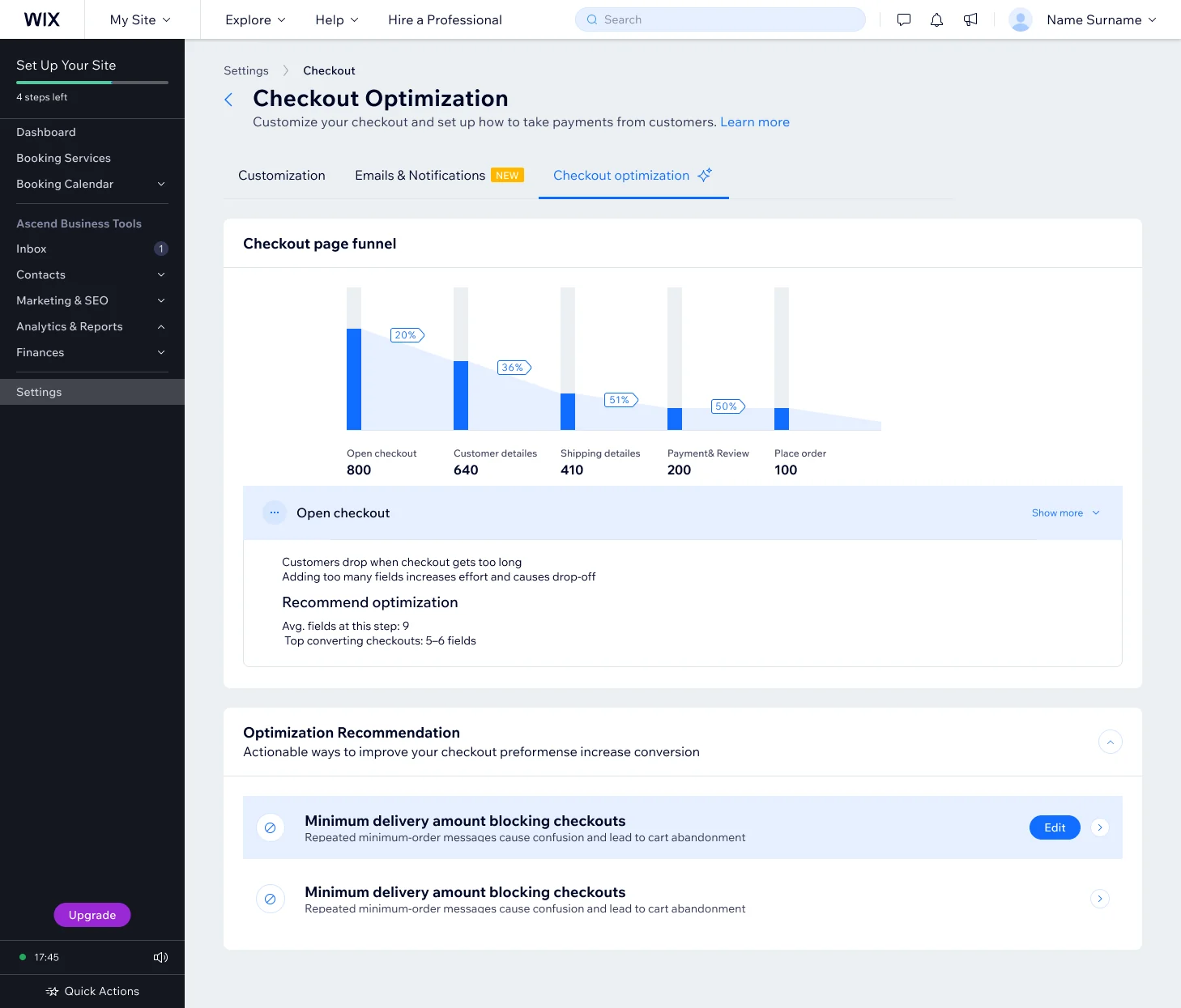Click Show more on Open checkout
Viewport: 1181px width, 1008px height.
[1066, 513]
